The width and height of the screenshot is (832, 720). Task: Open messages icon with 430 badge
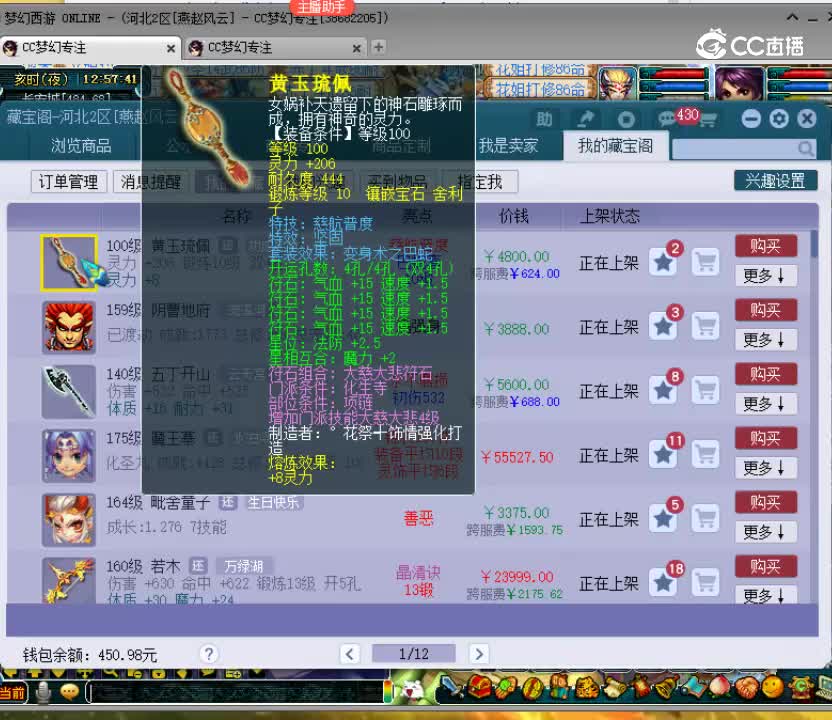(x=667, y=119)
